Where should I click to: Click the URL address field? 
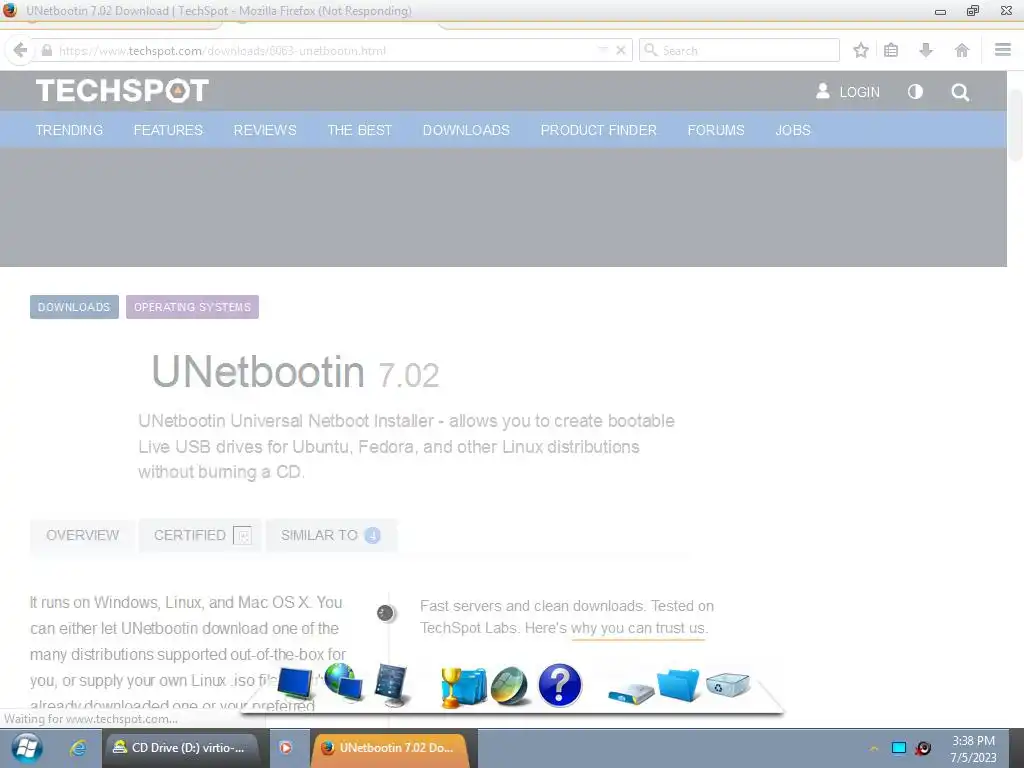click(x=327, y=50)
